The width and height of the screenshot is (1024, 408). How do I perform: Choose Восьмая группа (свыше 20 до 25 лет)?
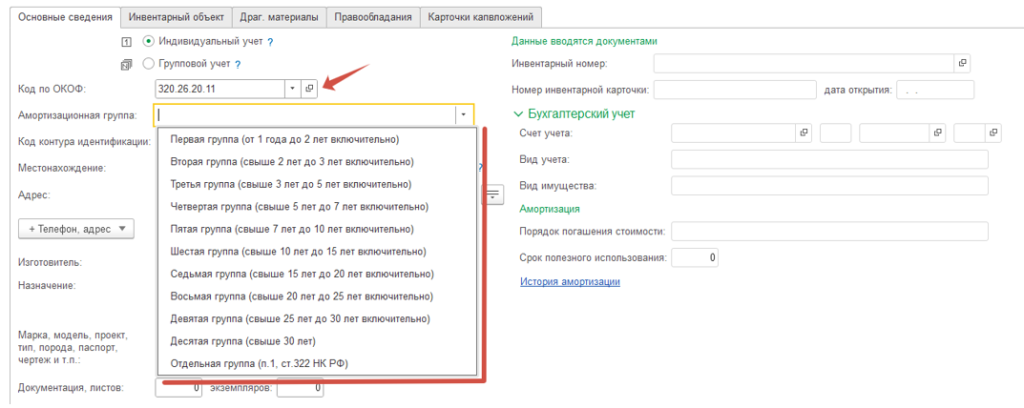pyautogui.click(x=317, y=296)
